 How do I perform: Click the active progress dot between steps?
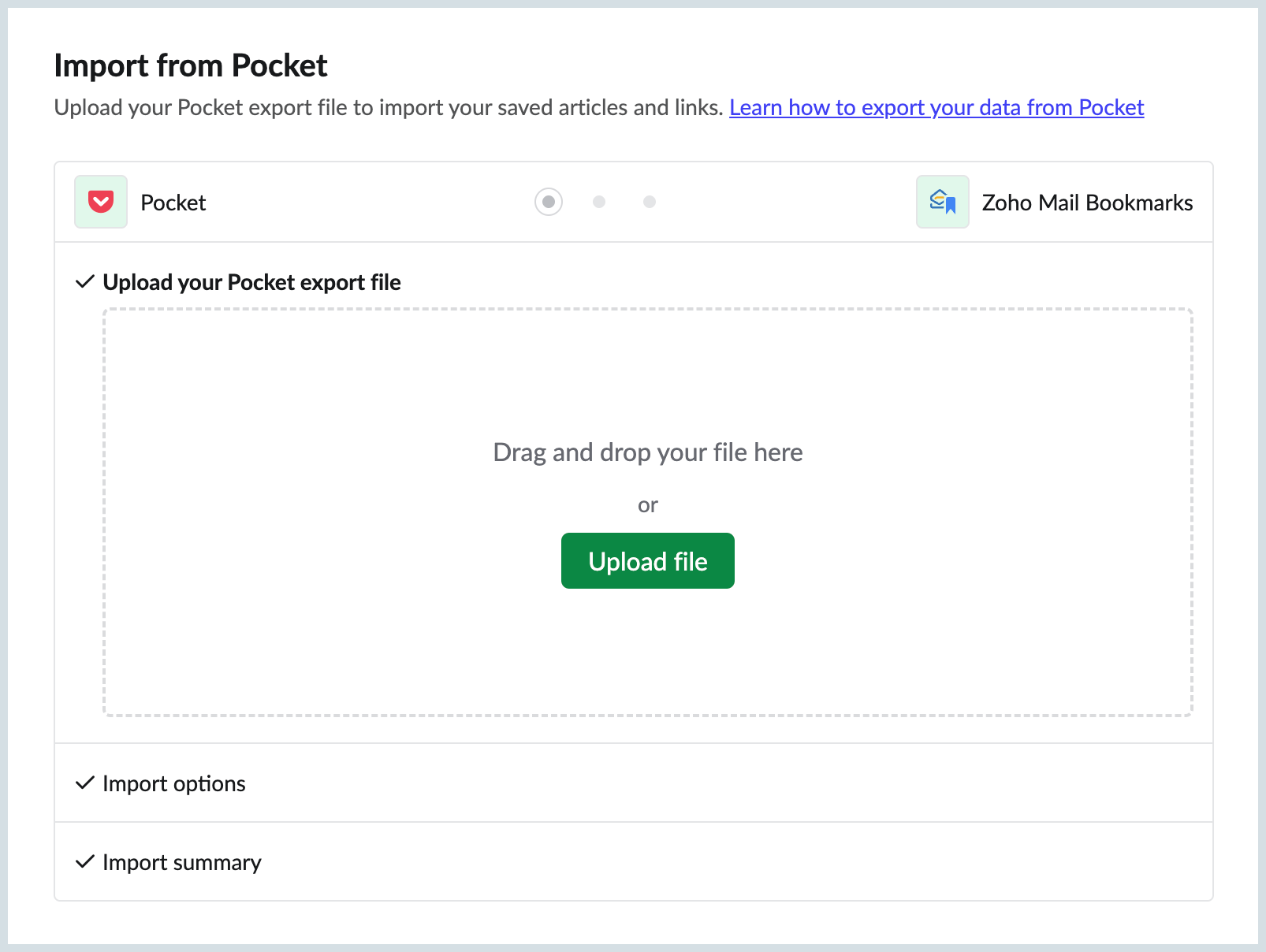(x=548, y=202)
